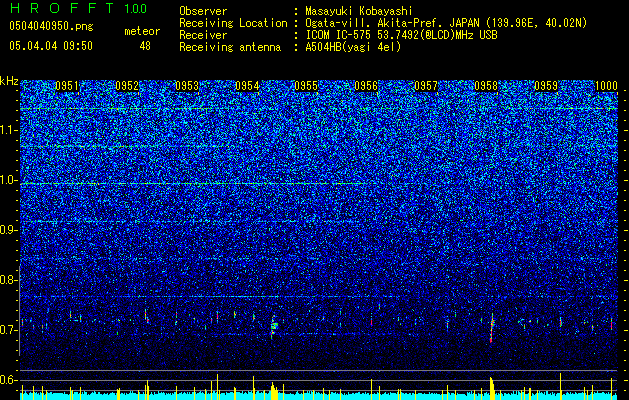Click the 0958 time marker
This screenshot has width=629, height=400.
[486, 86]
